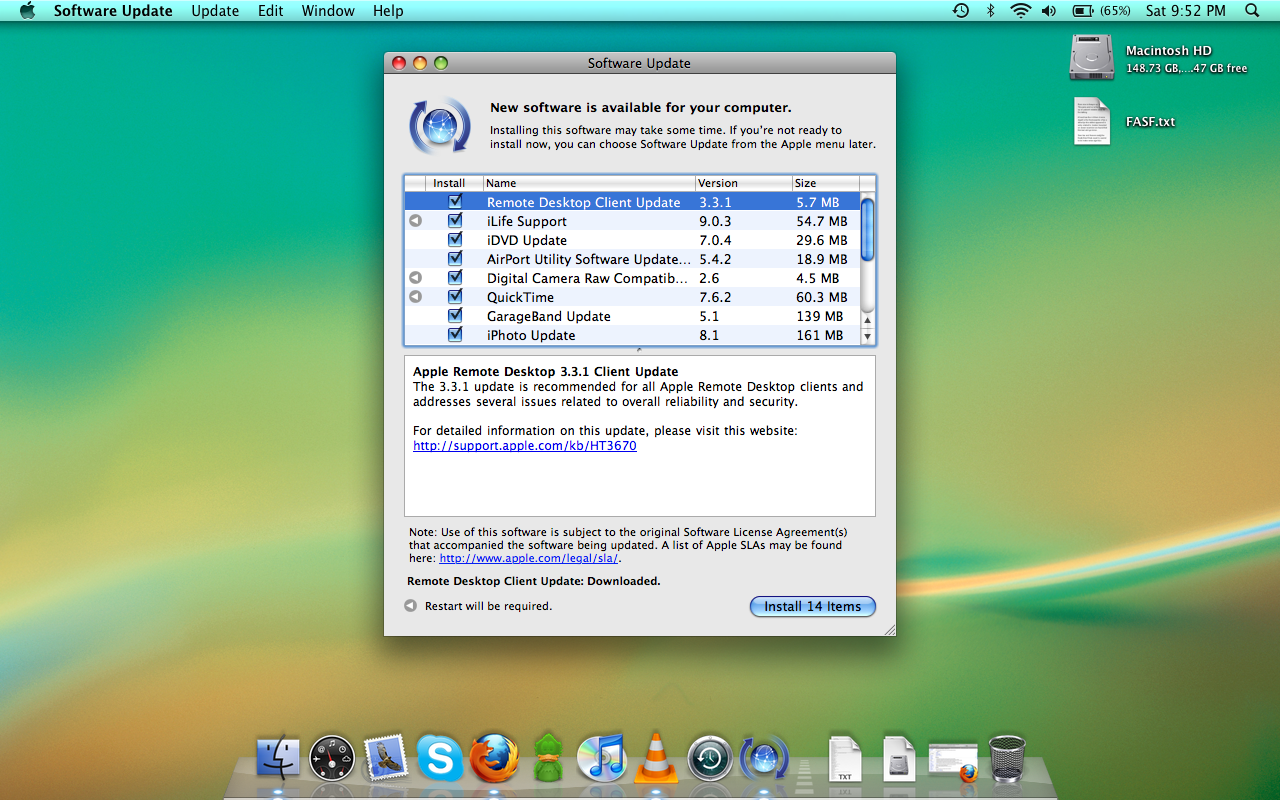Viewport: 1280px width, 800px height.
Task: Uncheck the iPhoto Update checkbox
Action: (455, 335)
